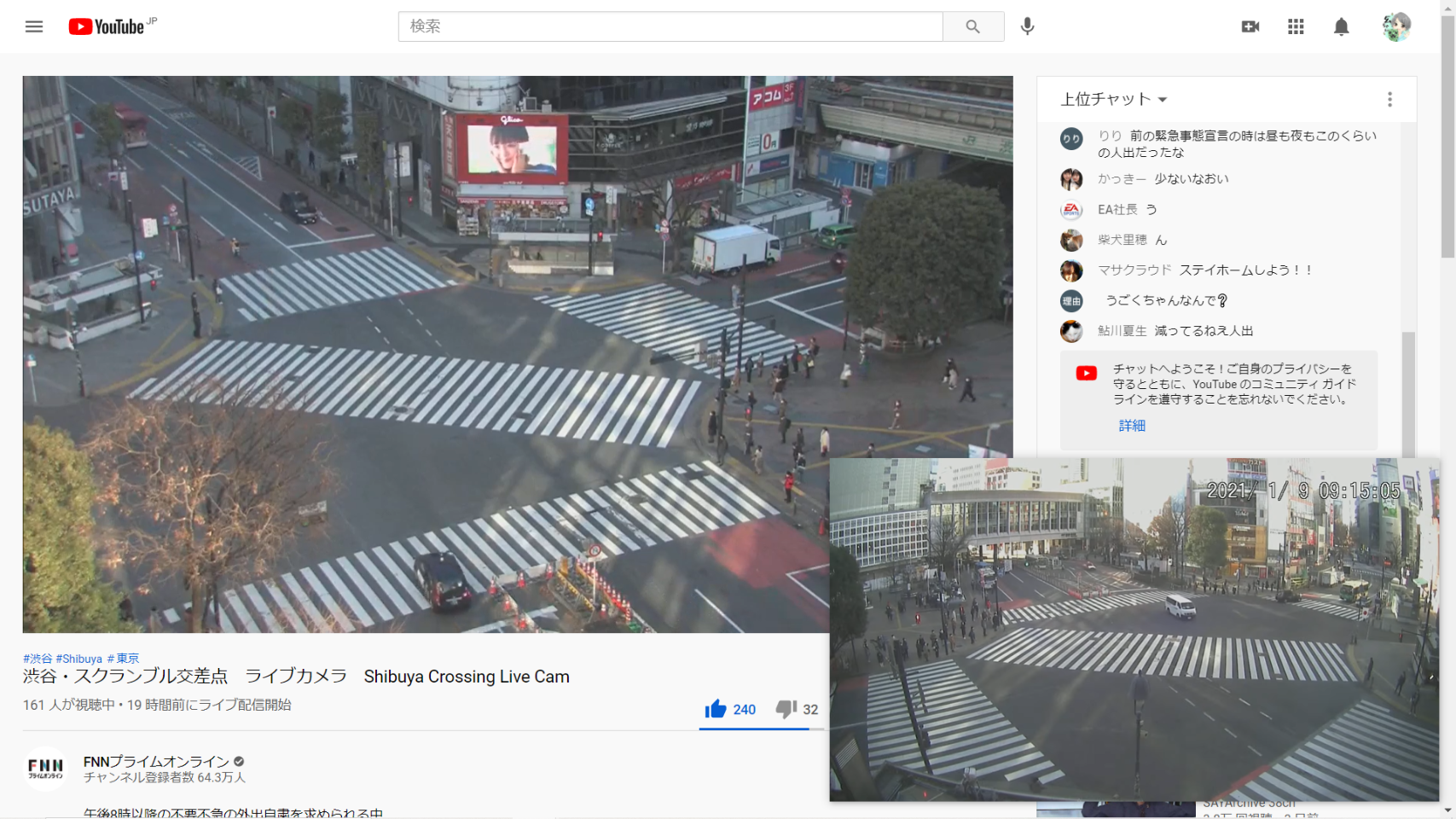Open the create video camera icon
1456x819 pixels.
(1250, 26)
